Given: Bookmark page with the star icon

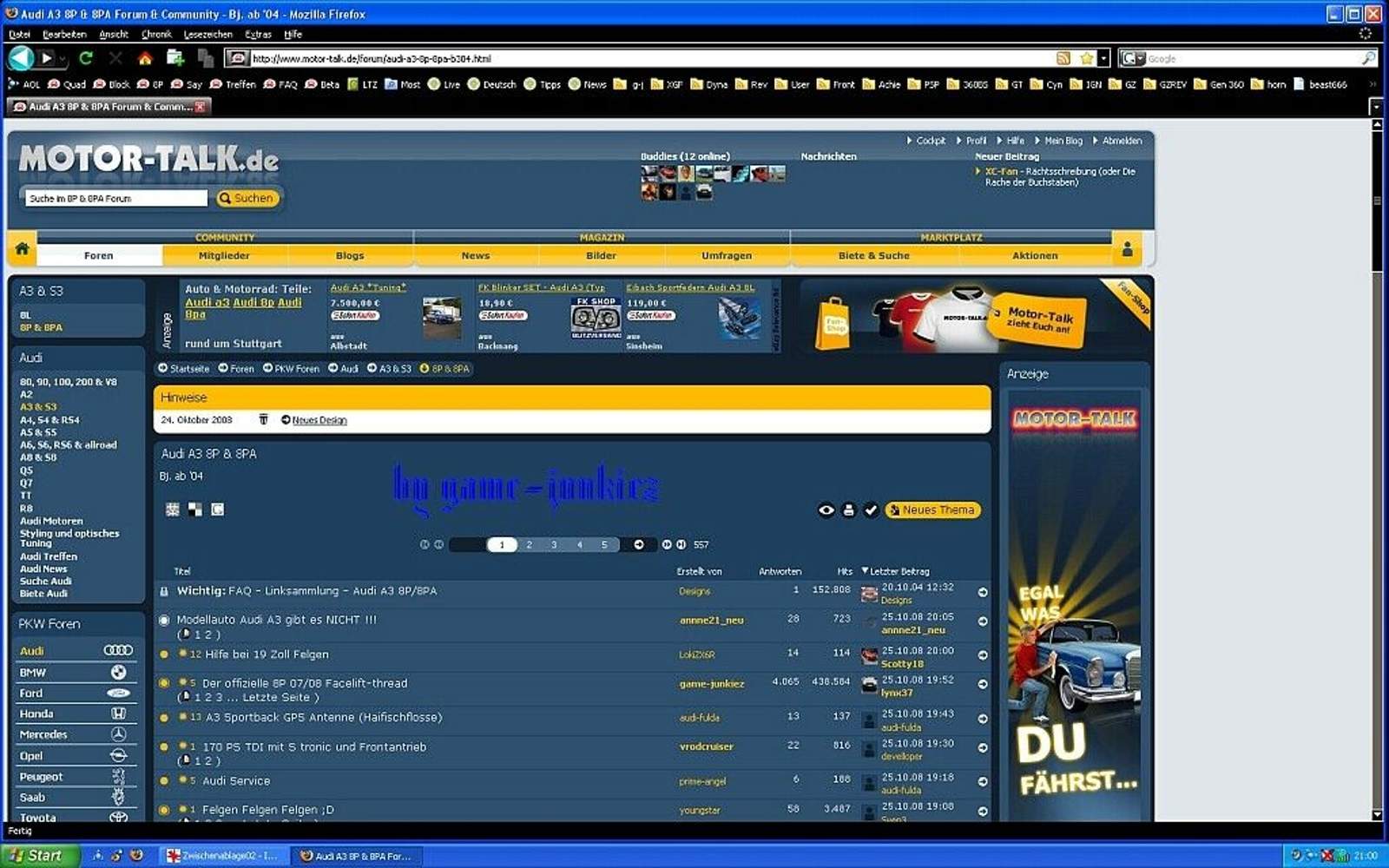Looking at the screenshot, I should [x=1086, y=58].
